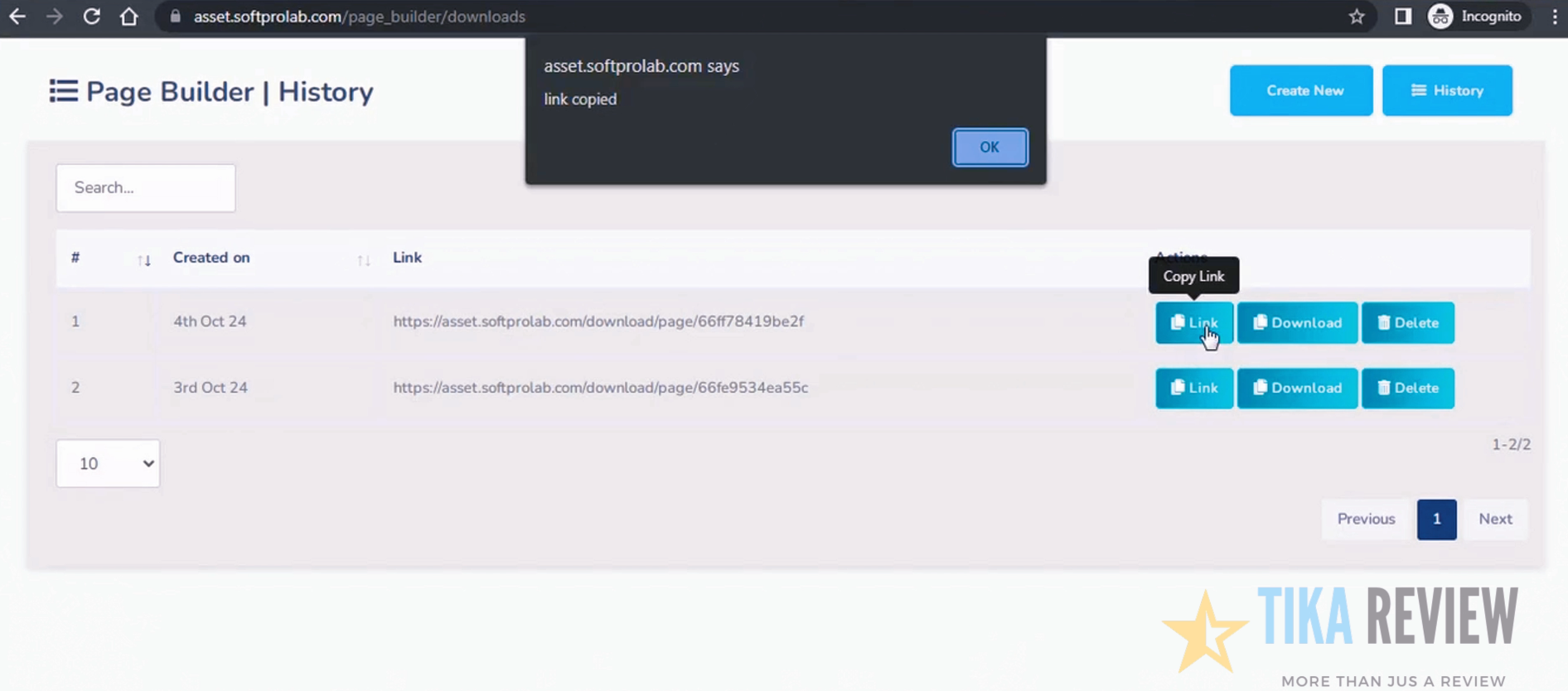This screenshot has width=1568, height=691.
Task: Copy Link for the 3rd Oct 24 row
Action: [x=1194, y=388]
